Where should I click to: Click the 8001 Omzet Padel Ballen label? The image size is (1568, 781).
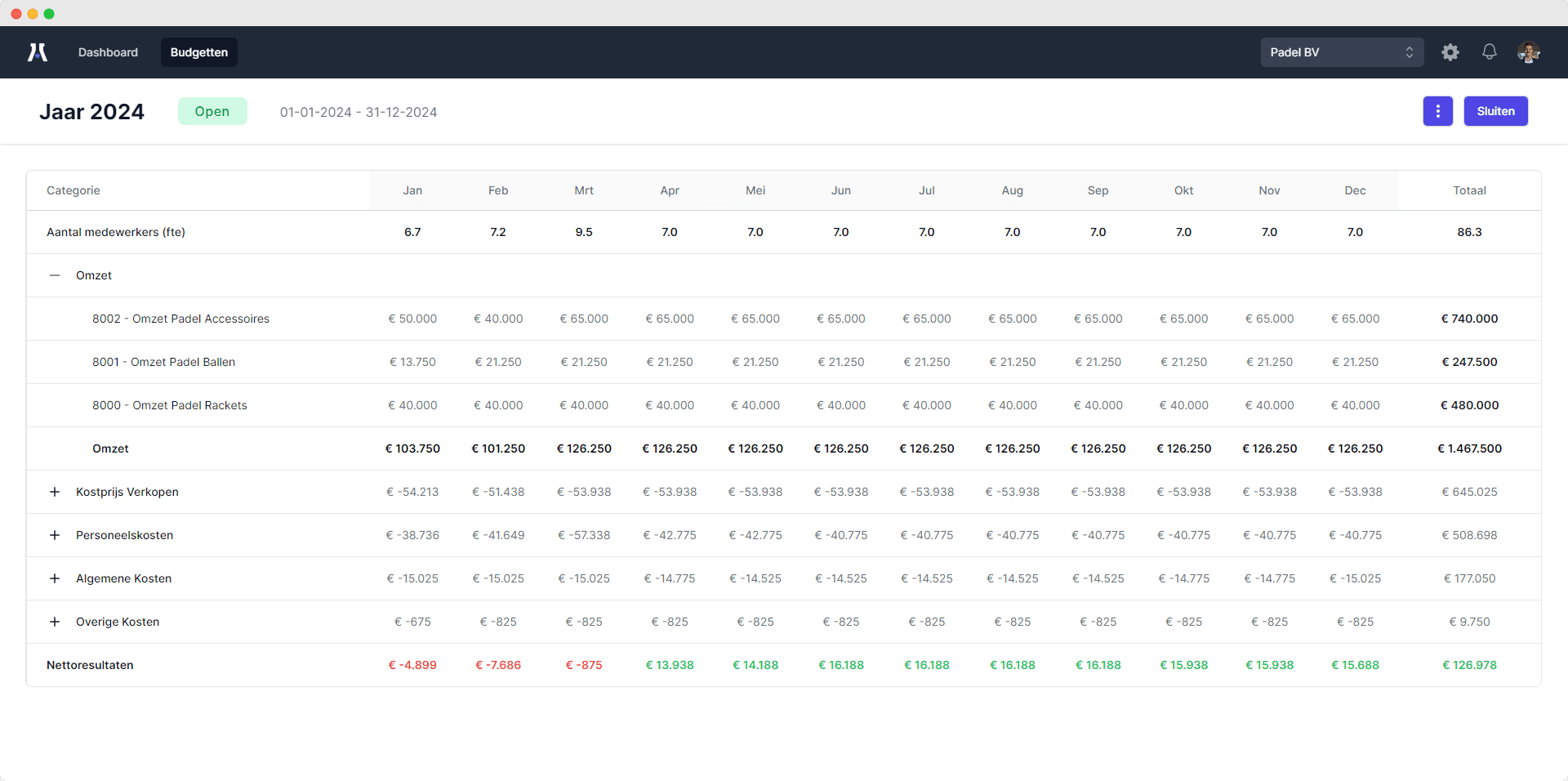[x=163, y=362]
